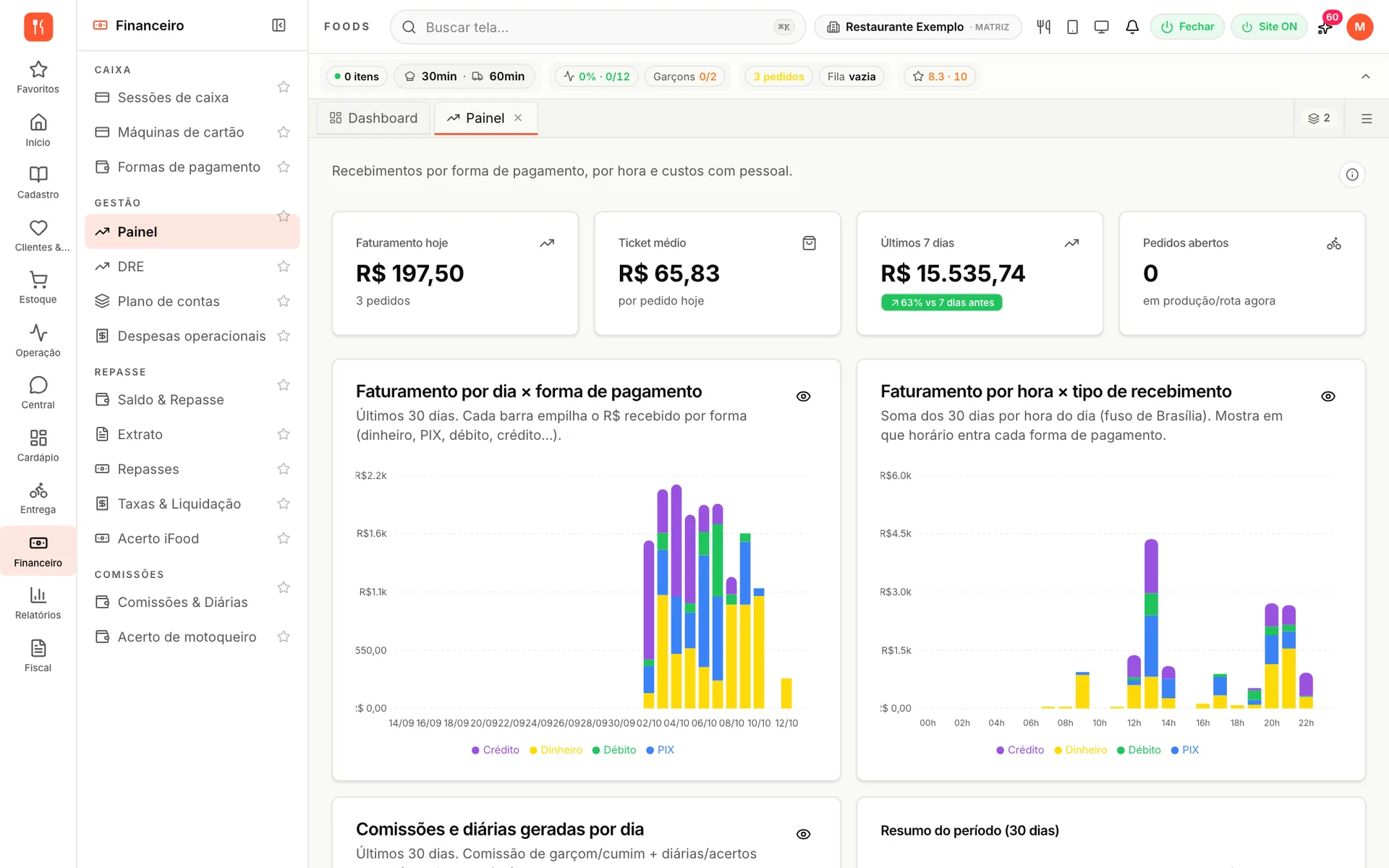Open Saldo & Repasse menu item
Screen dimensions: 1389x868
pyautogui.click(x=171, y=399)
